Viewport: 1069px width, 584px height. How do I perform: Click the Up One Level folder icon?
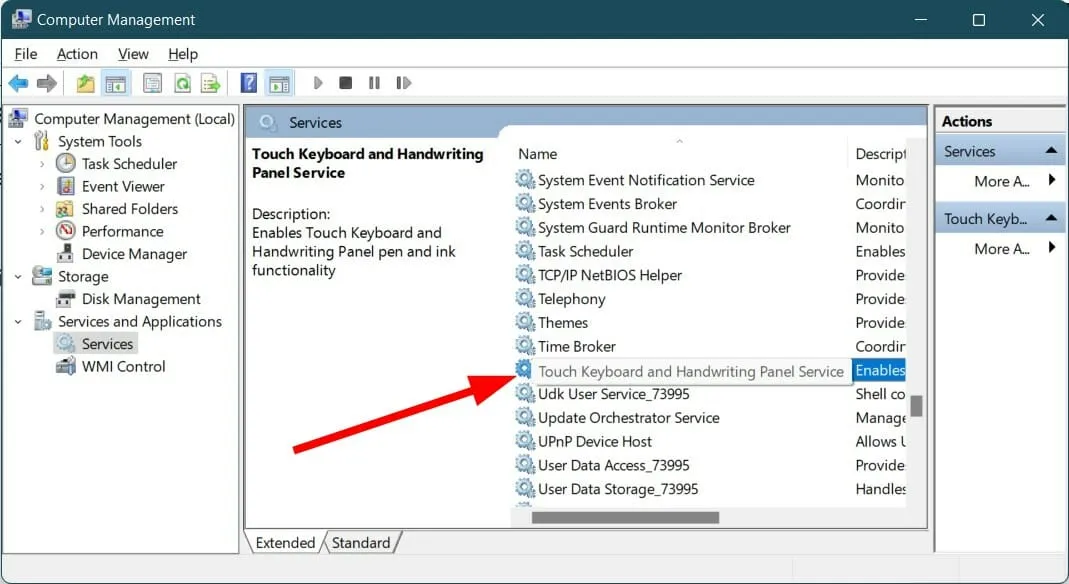[86, 83]
